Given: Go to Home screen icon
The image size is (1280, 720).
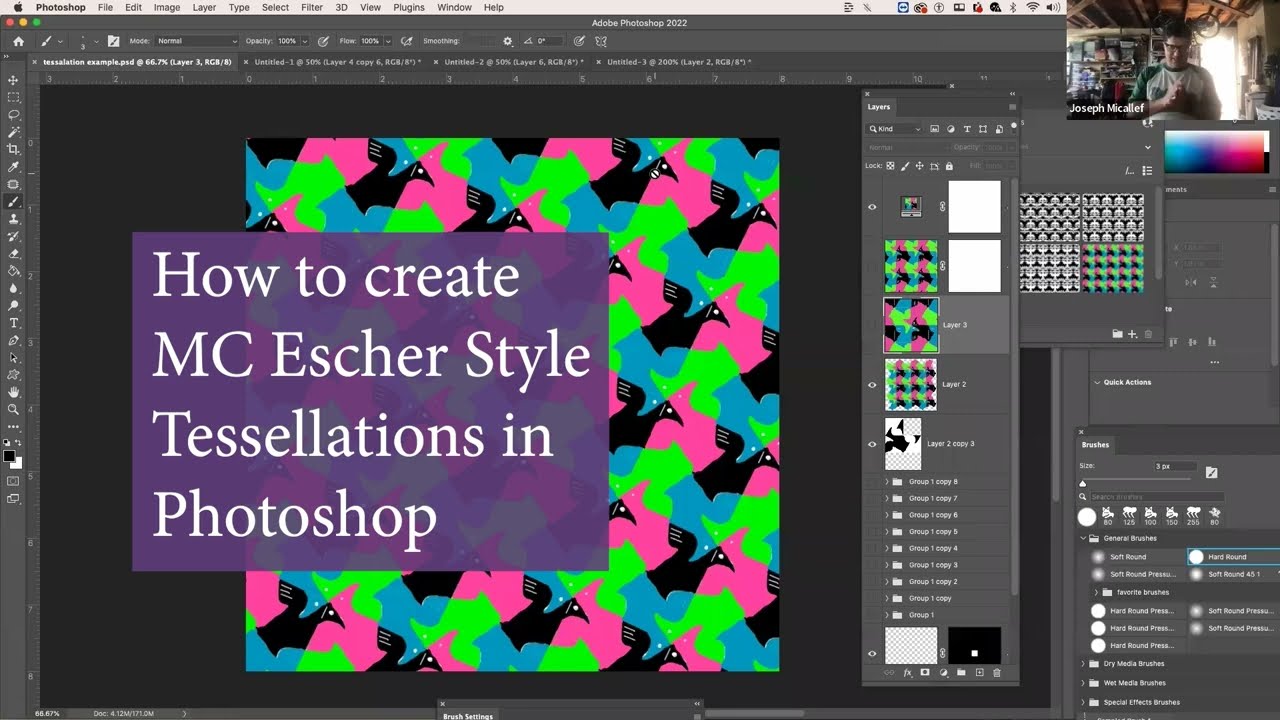Looking at the screenshot, I should click(x=18, y=41).
